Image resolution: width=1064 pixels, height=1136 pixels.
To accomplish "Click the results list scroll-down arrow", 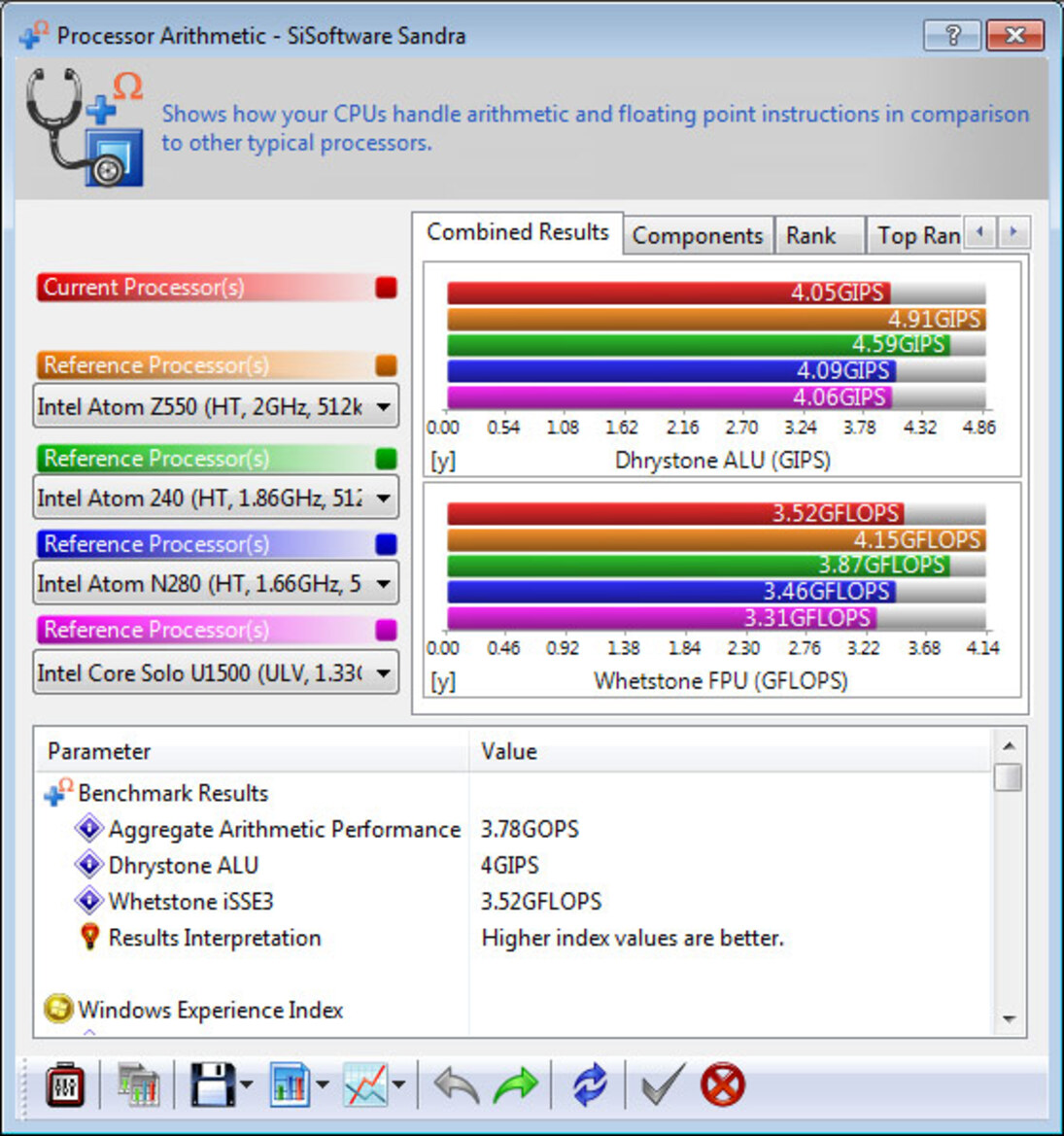I will coord(1009,1020).
